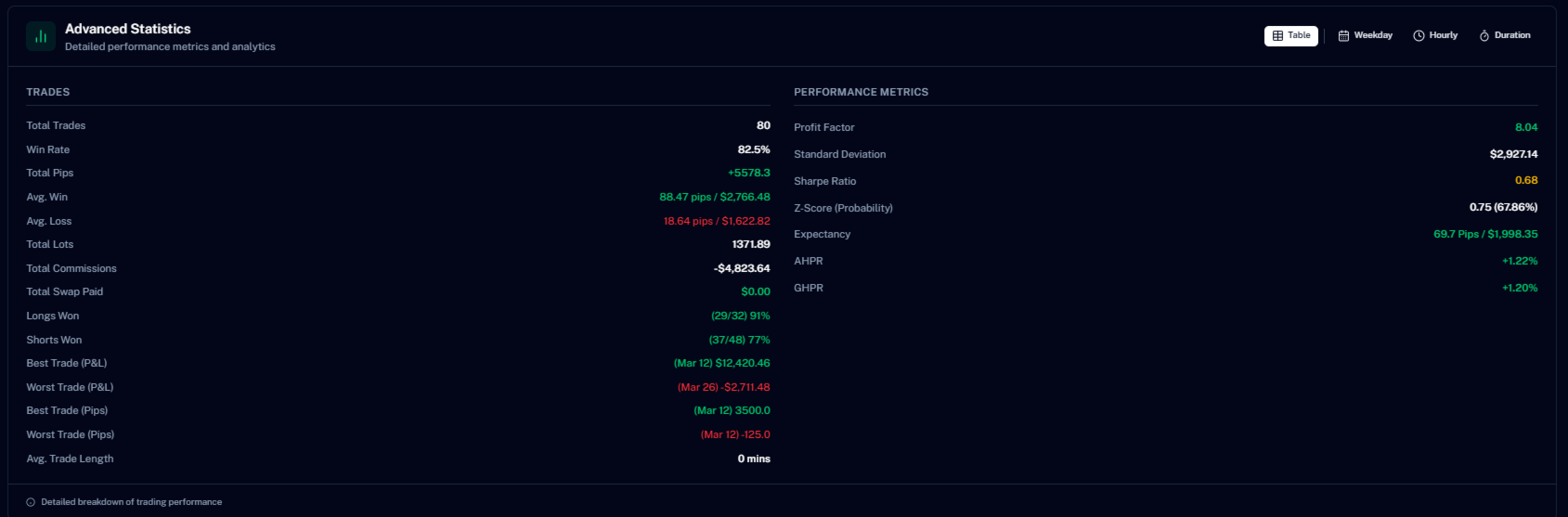
Task: Open the Duration view tab
Action: (x=1505, y=35)
